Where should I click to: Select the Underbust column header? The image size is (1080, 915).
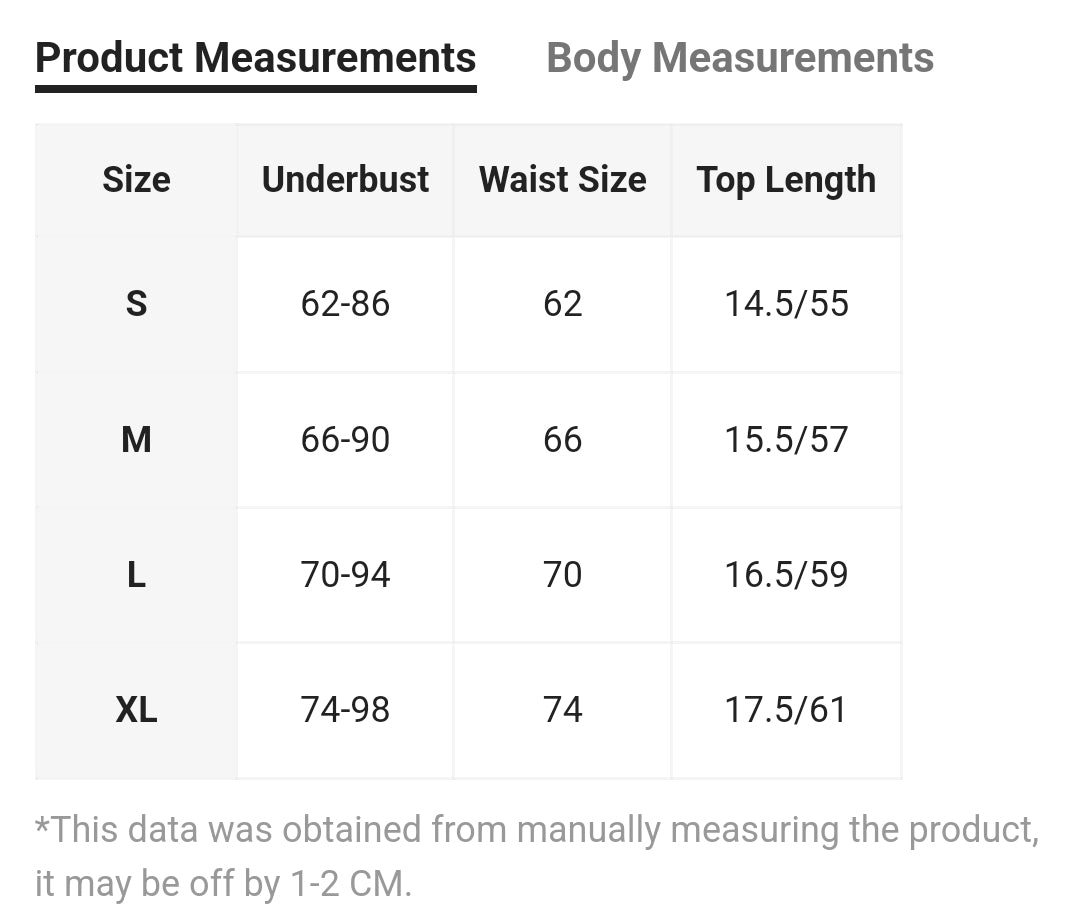pyautogui.click(x=345, y=180)
